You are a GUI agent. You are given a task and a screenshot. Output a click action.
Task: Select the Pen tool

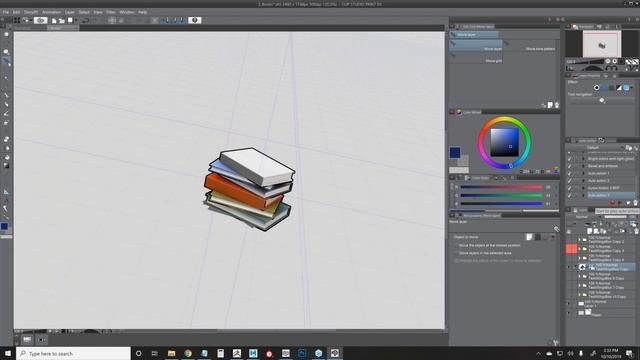pos(6,96)
